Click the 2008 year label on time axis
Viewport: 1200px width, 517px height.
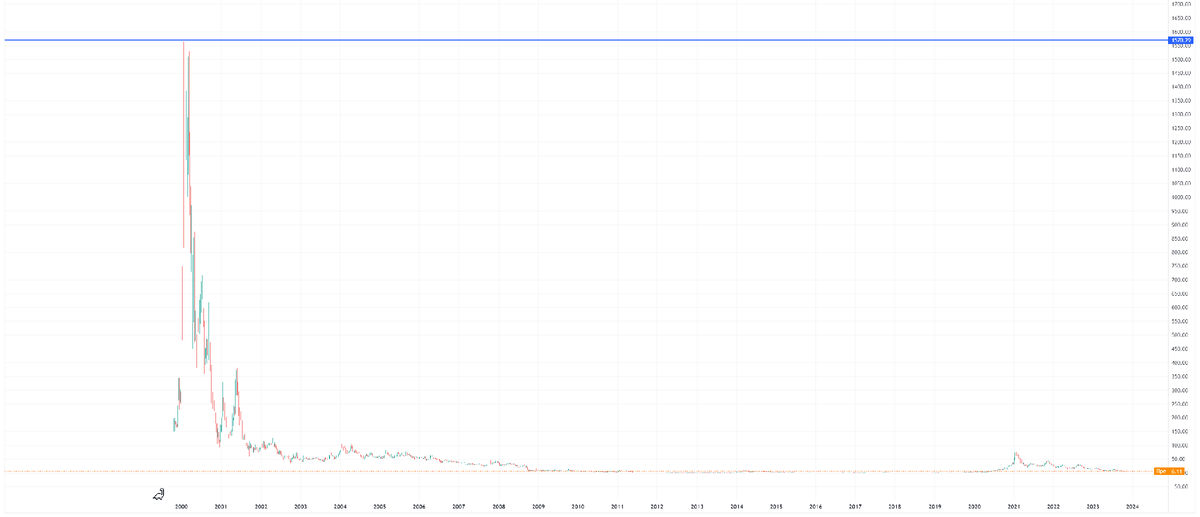pyautogui.click(x=498, y=507)
